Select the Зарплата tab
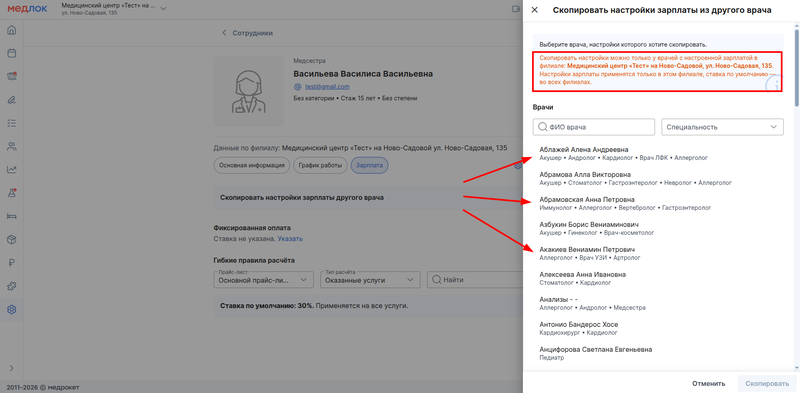800x393 pixels. [370, 165]
